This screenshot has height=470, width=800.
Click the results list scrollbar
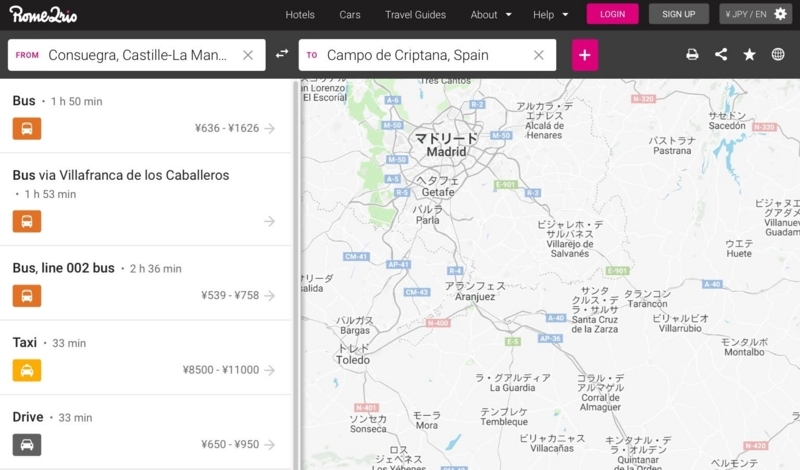click(295, 275)
